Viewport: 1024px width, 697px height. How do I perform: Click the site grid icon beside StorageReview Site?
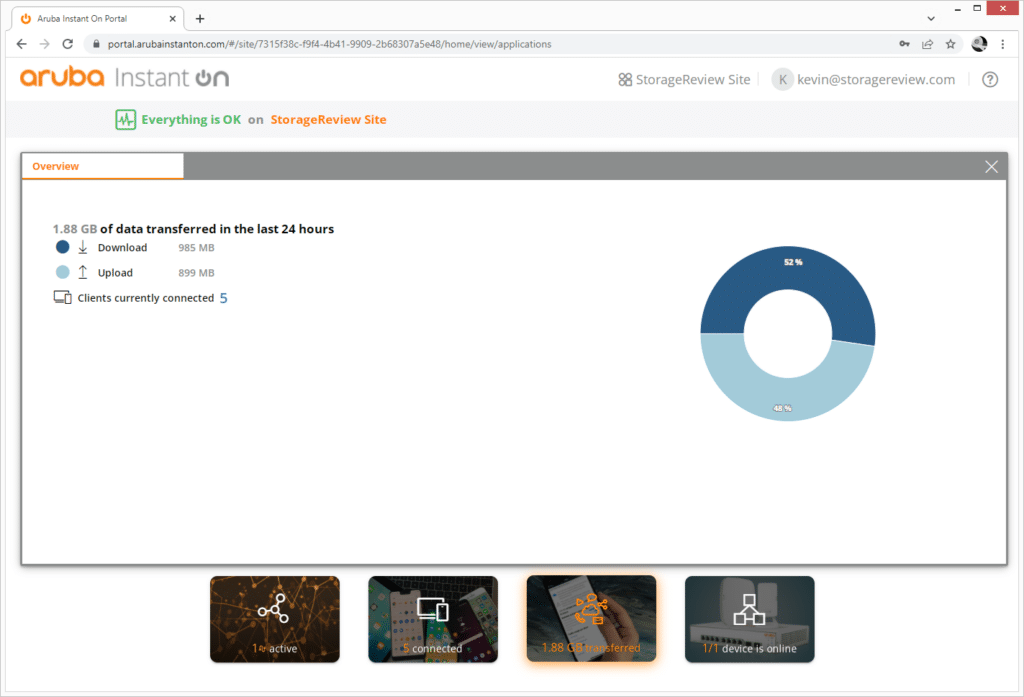(x=625, y=80)
